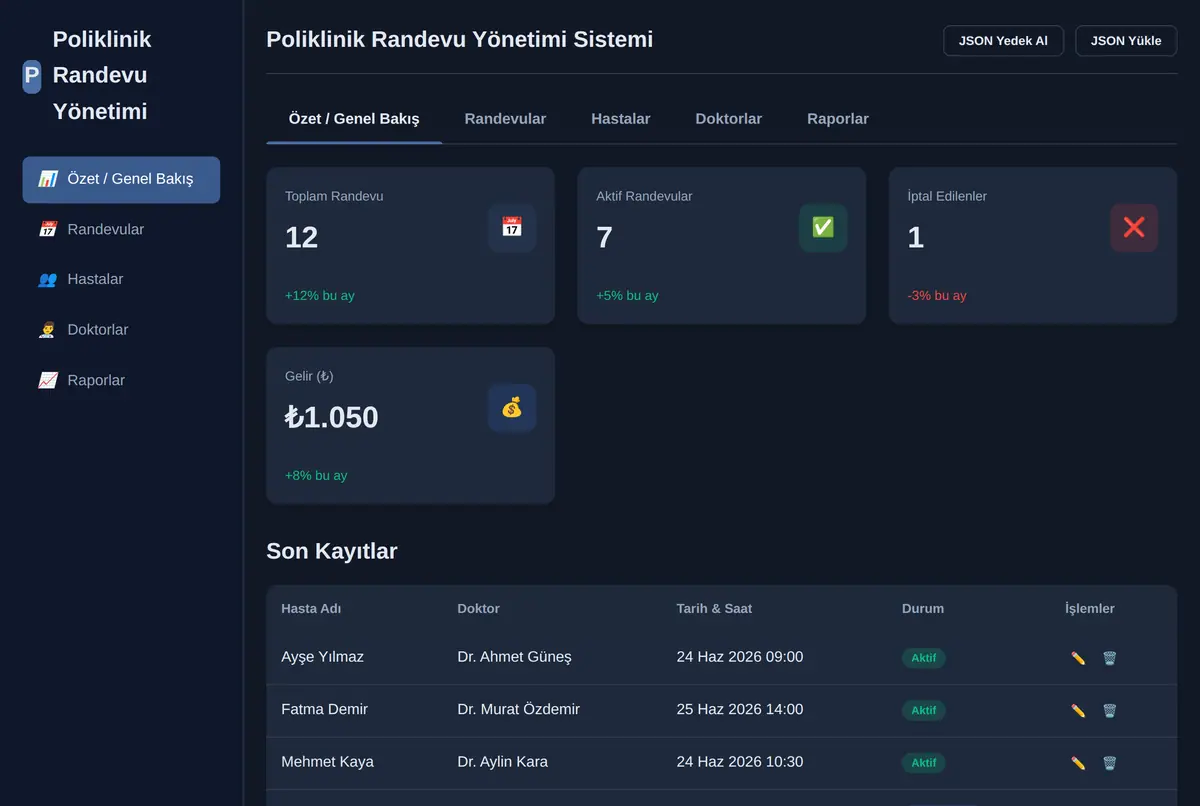The height and width of the screenshot is (806, 1200).
Task: Click the Son Kayıtlar heading
Action: coord(332,551)
